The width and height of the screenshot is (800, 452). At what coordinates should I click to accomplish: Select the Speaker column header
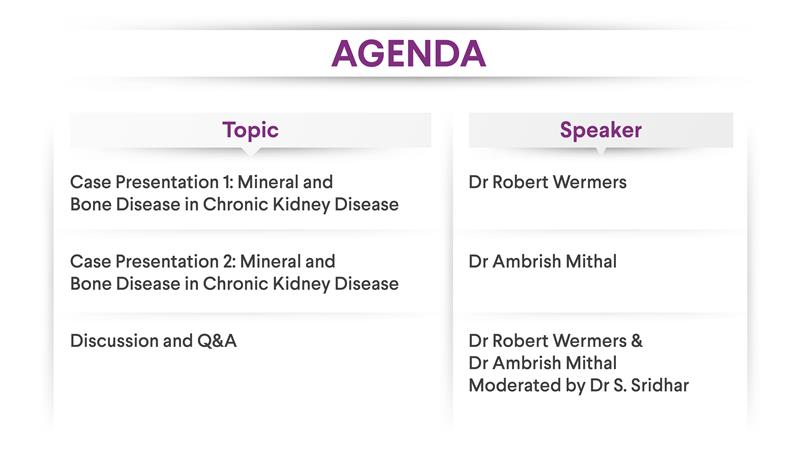tap(601, 130)
